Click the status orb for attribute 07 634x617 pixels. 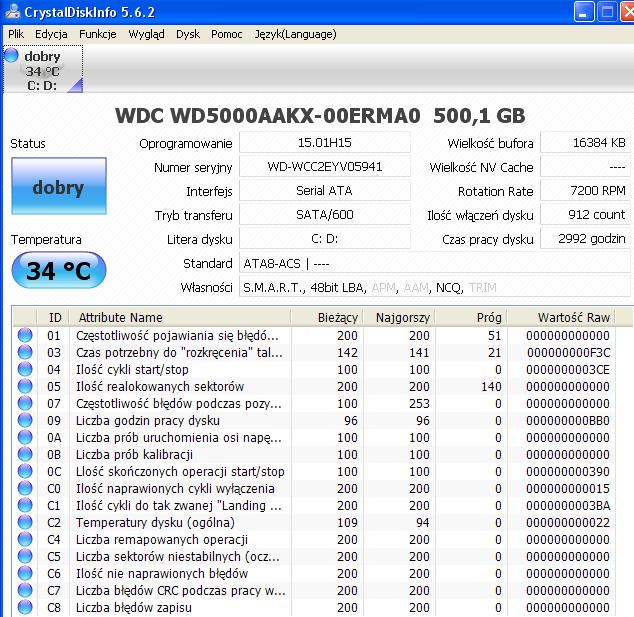click(25, 403)
